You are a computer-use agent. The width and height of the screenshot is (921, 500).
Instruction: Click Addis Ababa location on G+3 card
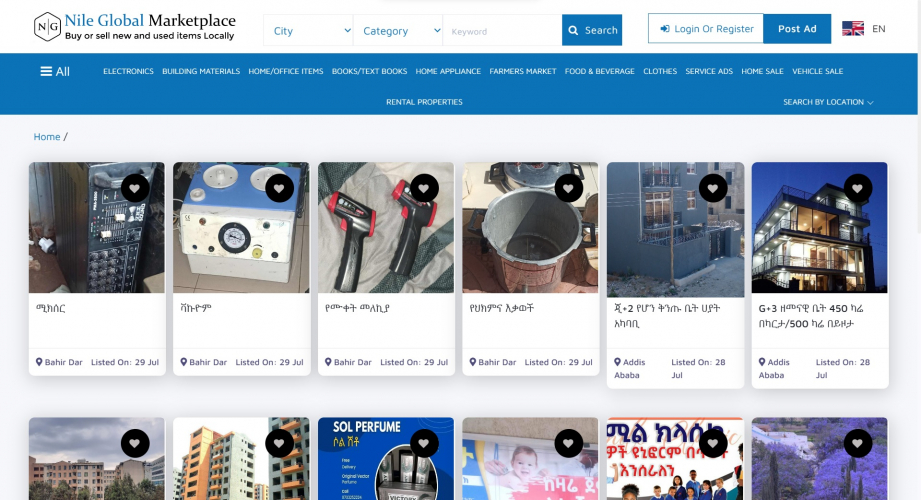tap(774, 369)
